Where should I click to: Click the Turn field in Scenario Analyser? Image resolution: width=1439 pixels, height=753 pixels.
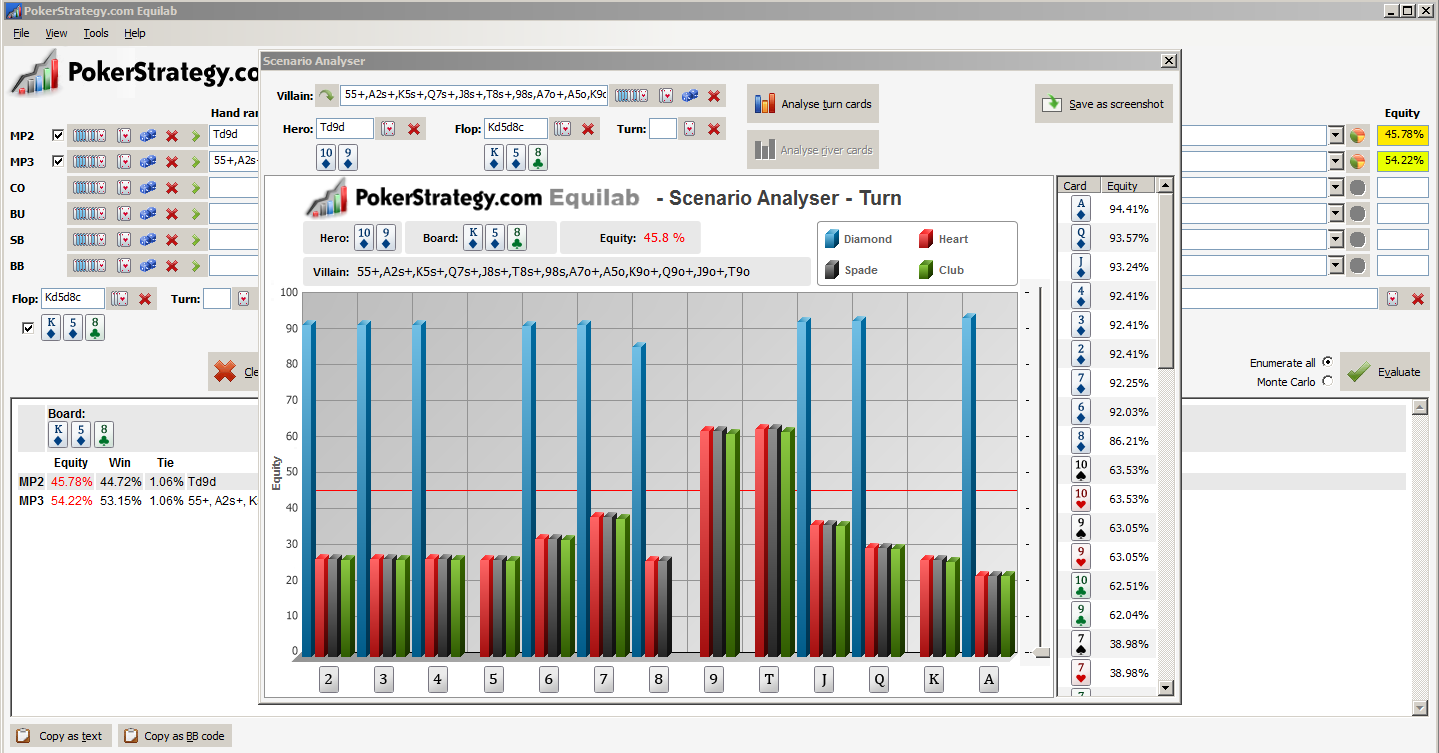(x=662, y=128)
